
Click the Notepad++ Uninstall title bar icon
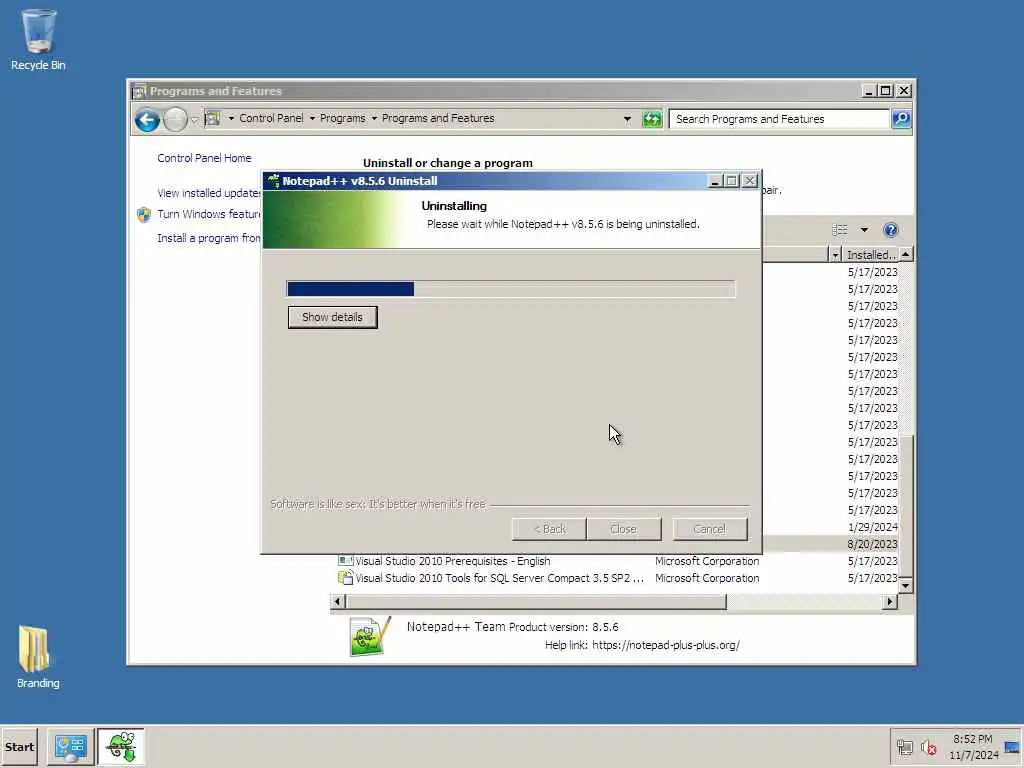coord(273,181)
